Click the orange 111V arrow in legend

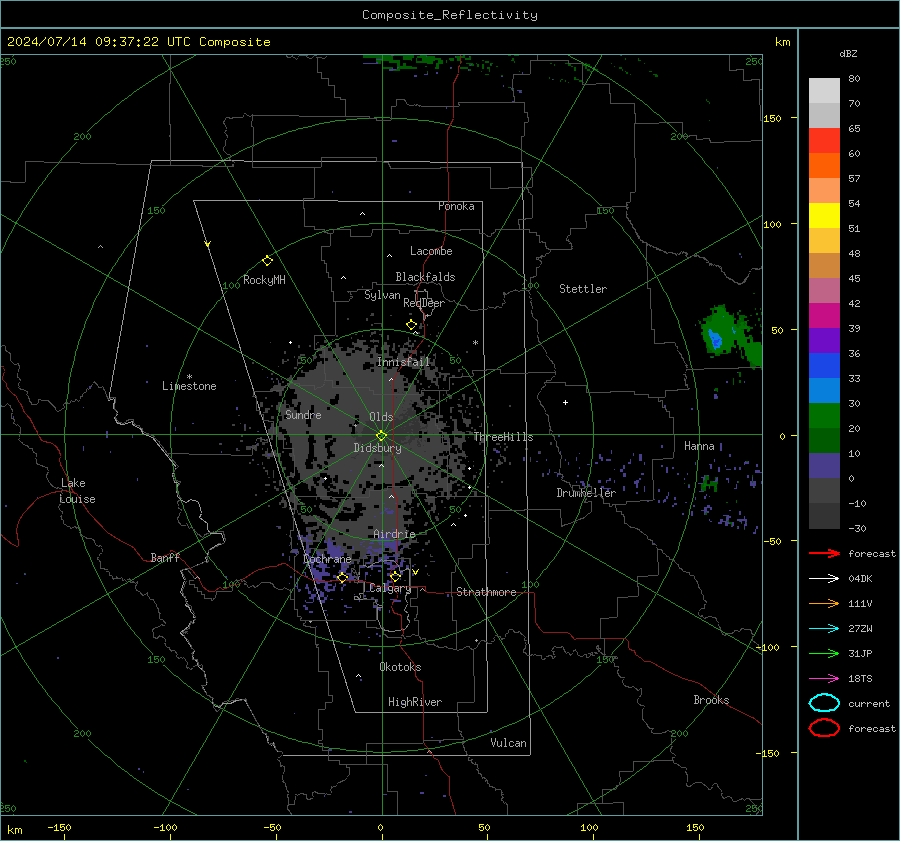click(x=824, y=603)
